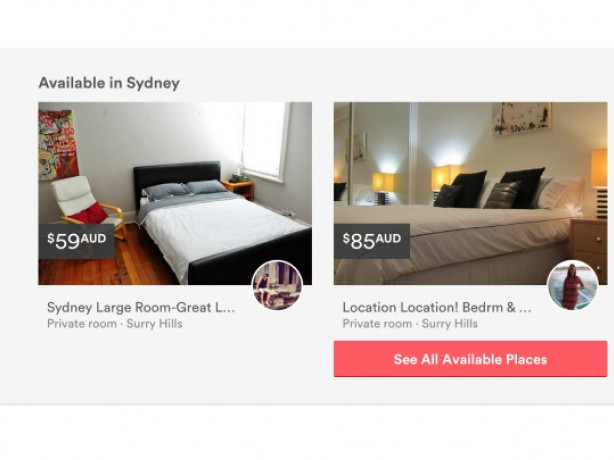Click the black pillows in the $85 listing photo
Image resolution: width=614 pixels, height=460 pixels.
pos(494,189)
